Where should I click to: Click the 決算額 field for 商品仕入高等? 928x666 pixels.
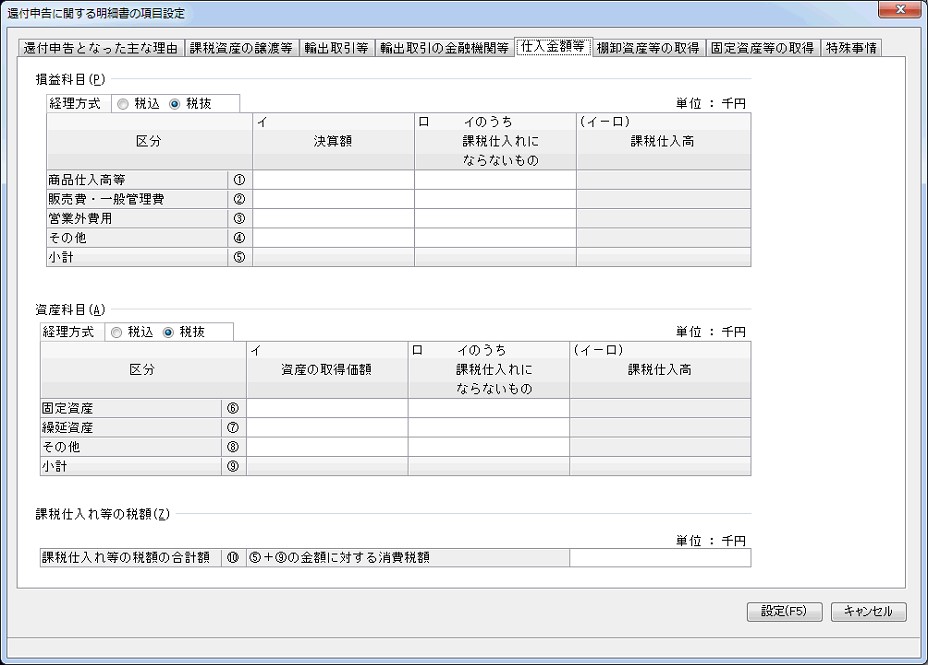pyautogui.click(x=333, y=180)
